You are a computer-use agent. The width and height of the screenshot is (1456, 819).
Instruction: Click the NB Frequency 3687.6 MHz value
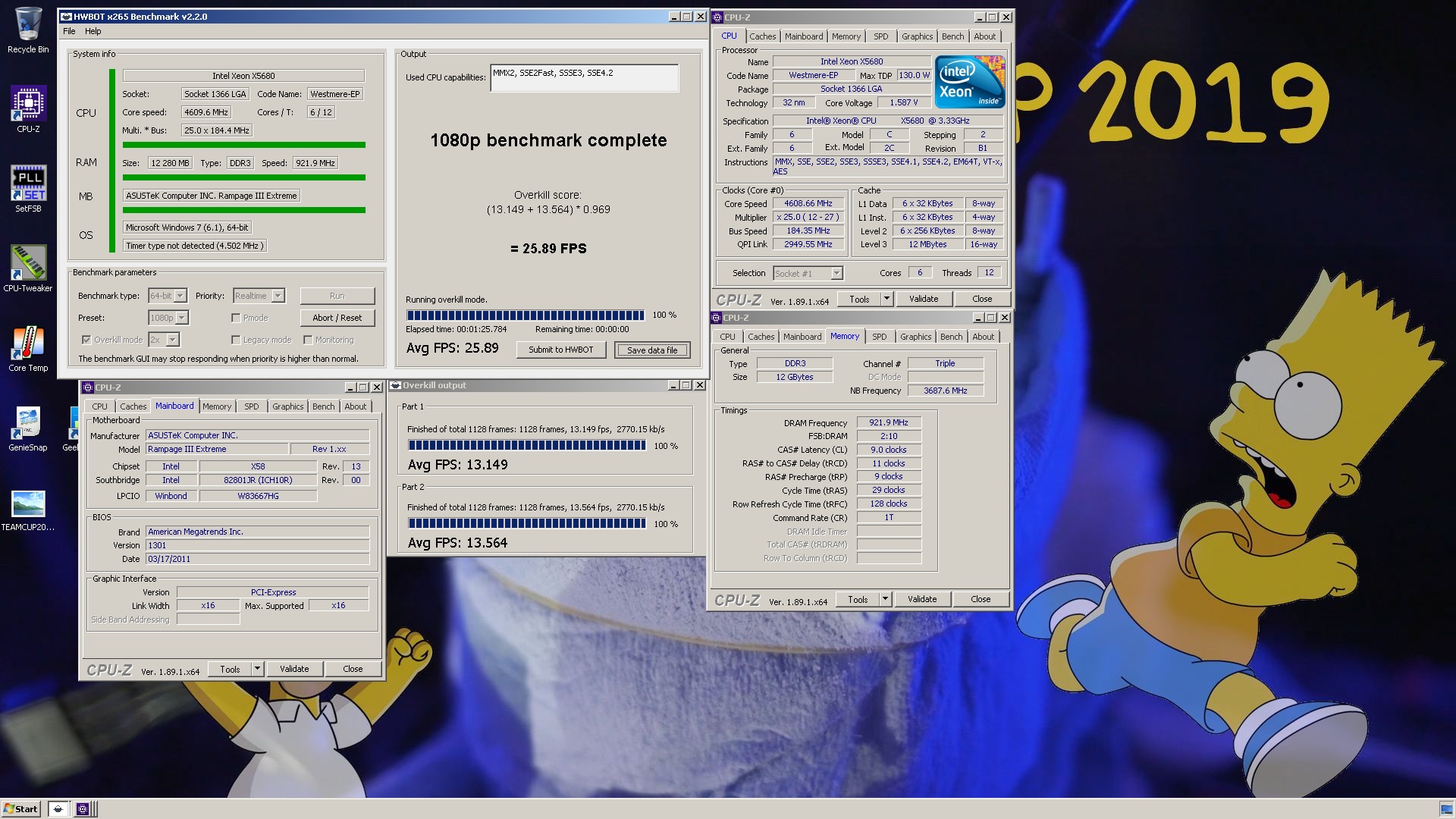tap(945, 391)
